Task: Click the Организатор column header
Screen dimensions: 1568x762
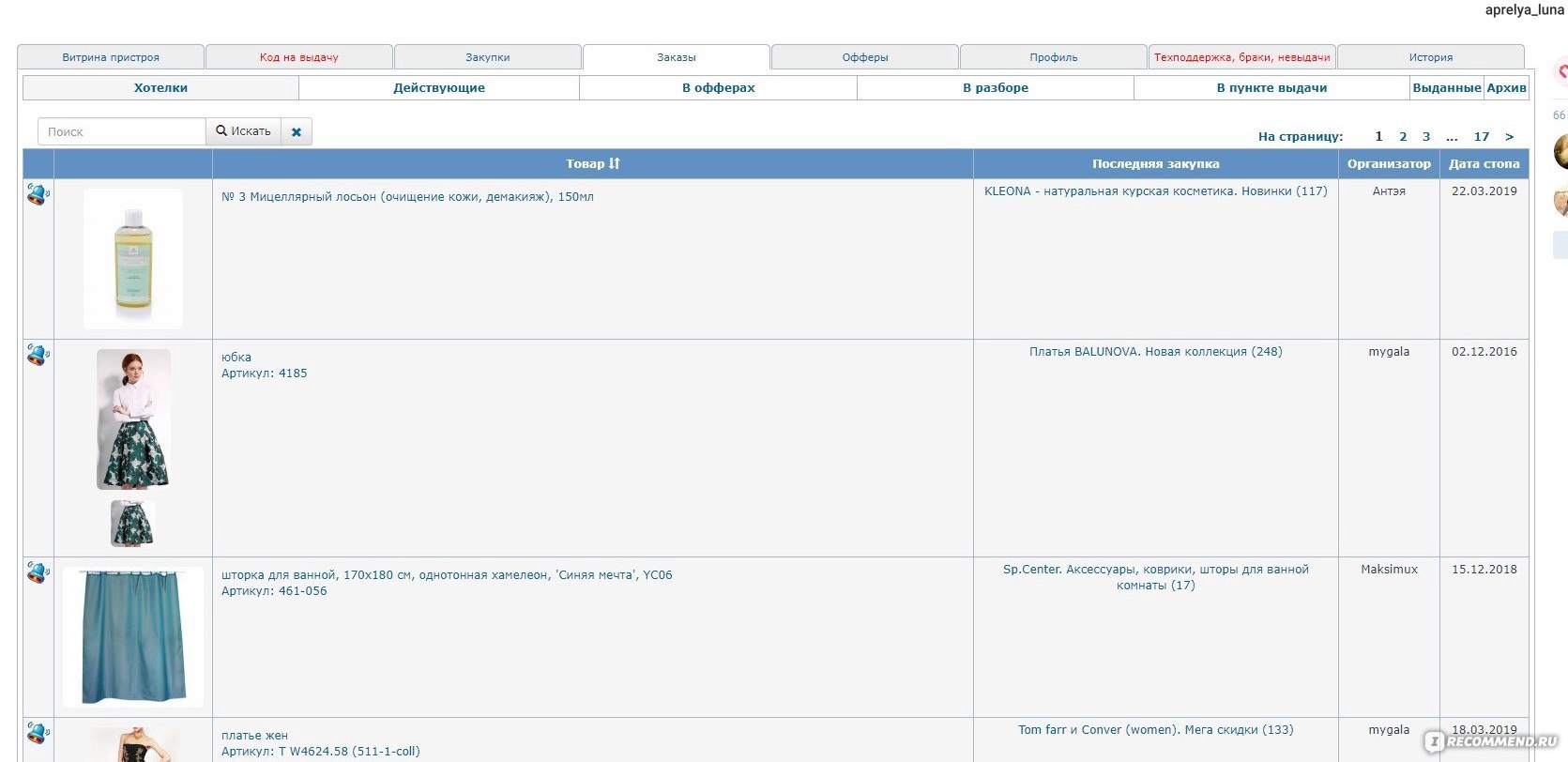Action: (x=1390, y=163)
